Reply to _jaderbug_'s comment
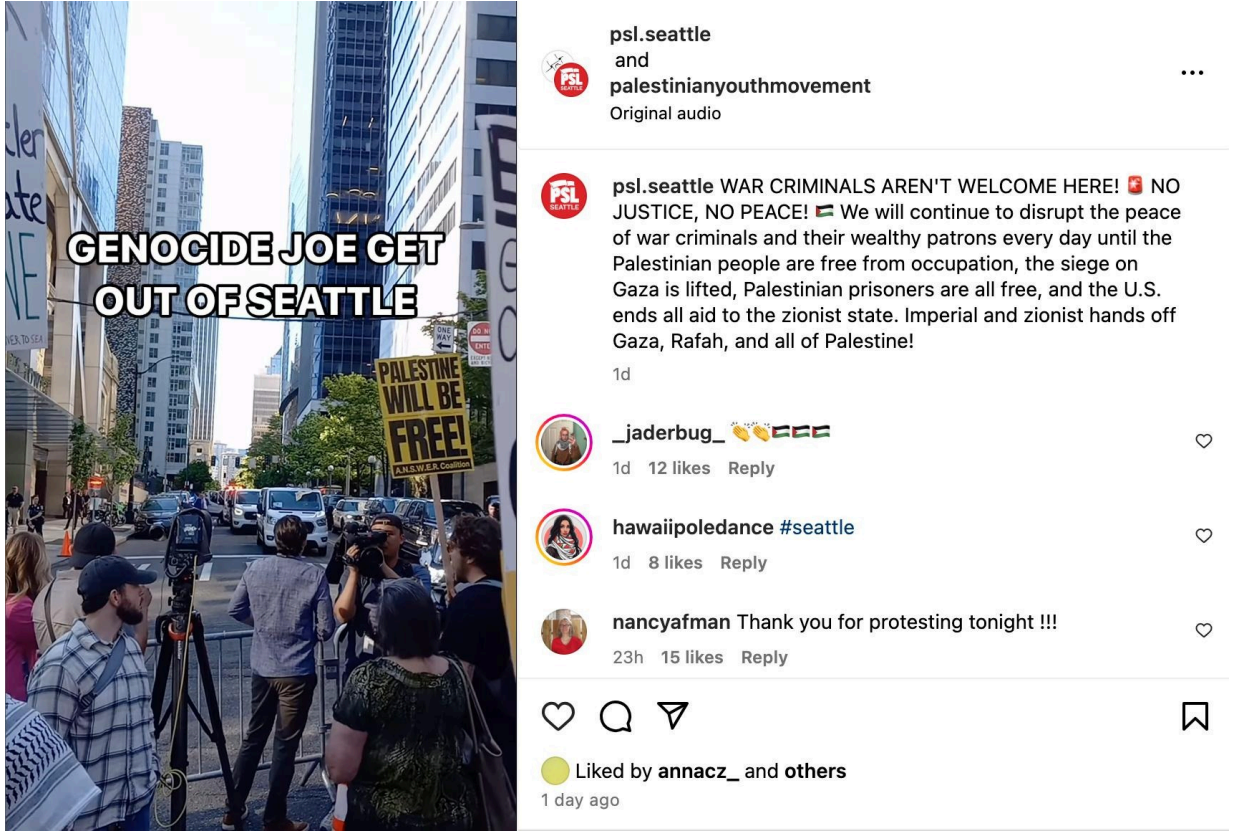Screen dimensions: 1256x838 (x=751, y=468)
